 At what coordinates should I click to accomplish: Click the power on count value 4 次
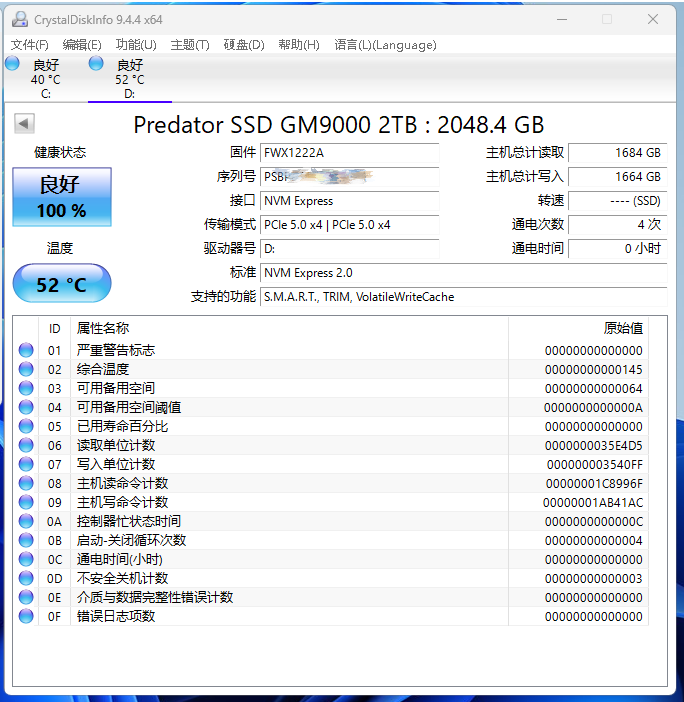click(x=618, y=225)
